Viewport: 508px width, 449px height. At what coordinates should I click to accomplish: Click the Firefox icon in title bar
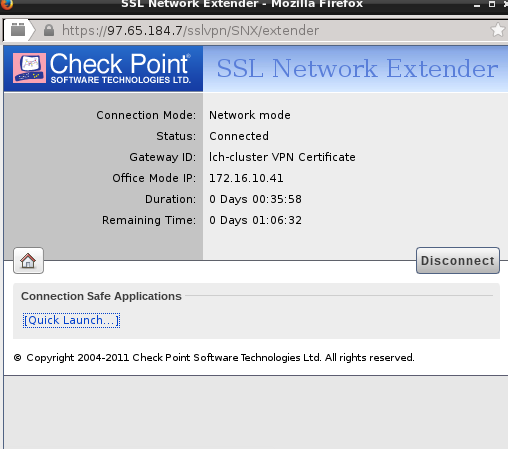coord(7,4)
